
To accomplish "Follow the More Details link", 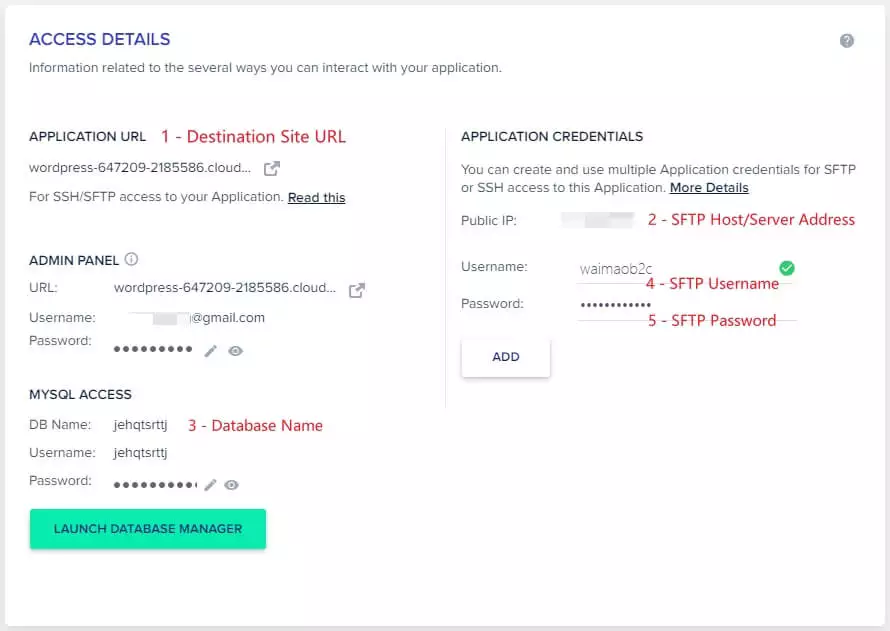I will coord(709,188).
